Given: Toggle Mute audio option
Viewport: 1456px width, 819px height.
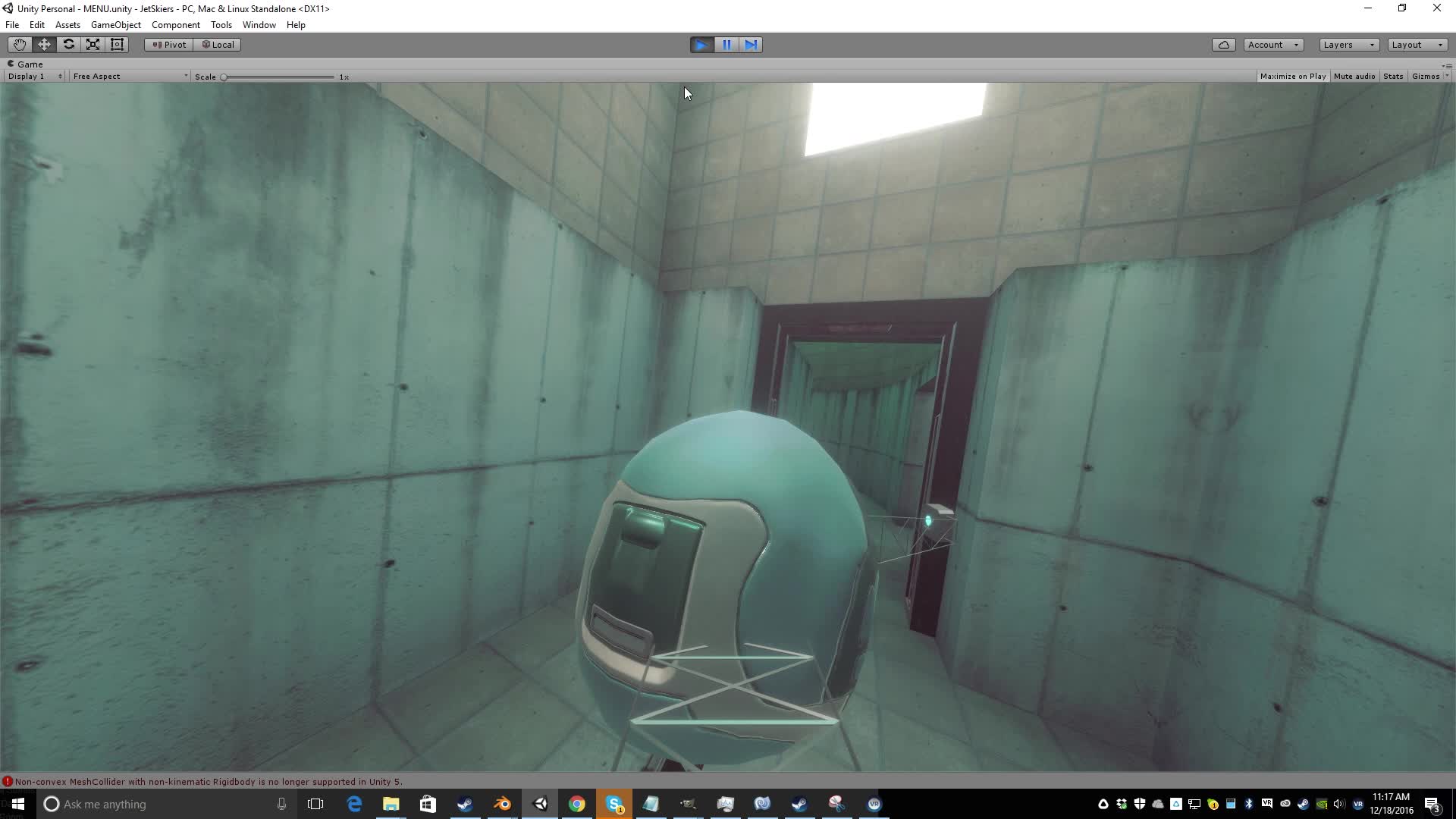Looking at the screenshot, I should [1354, 77].
